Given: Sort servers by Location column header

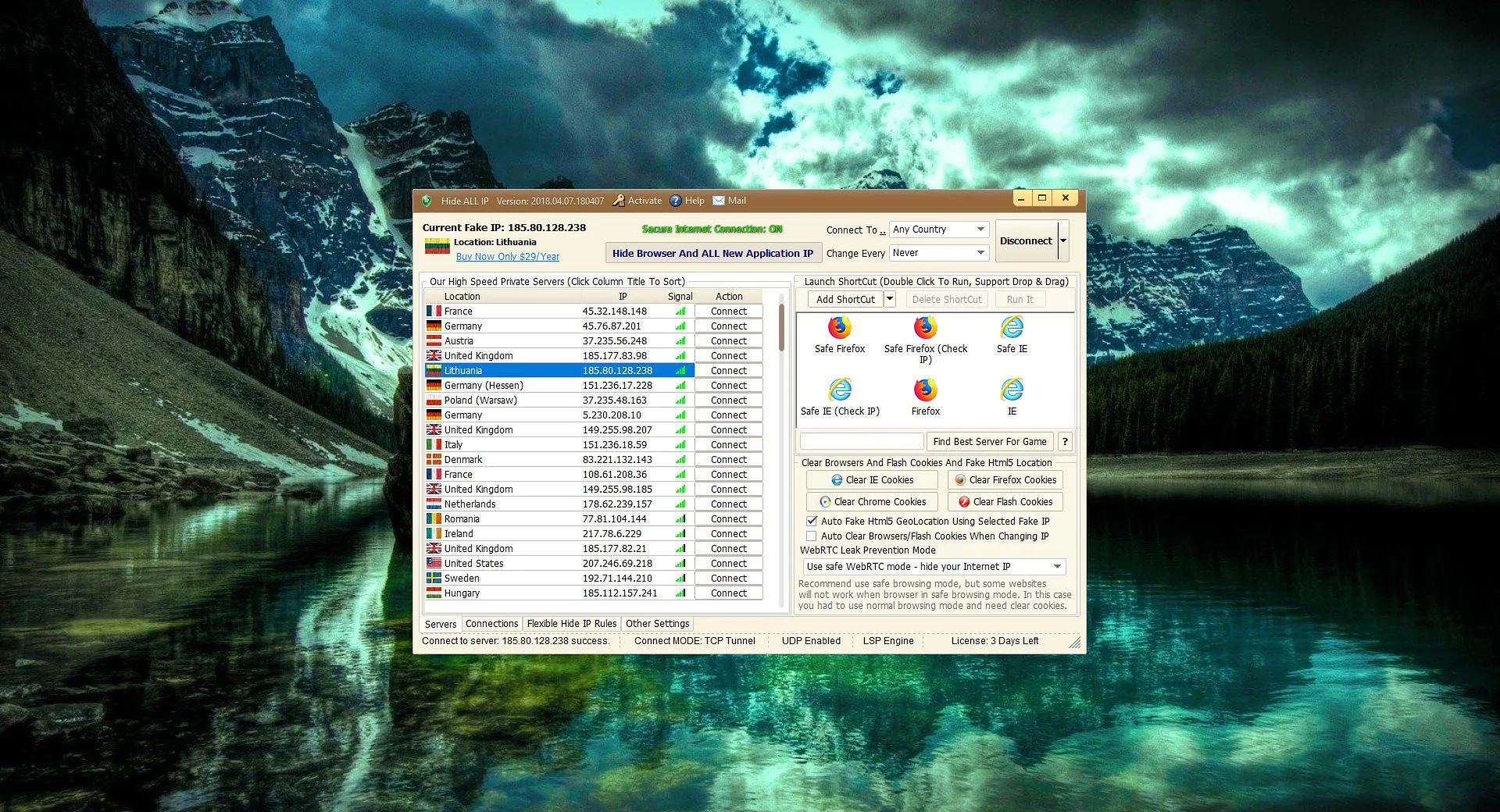Looking at the screenshot, I should tap(462, 297).
